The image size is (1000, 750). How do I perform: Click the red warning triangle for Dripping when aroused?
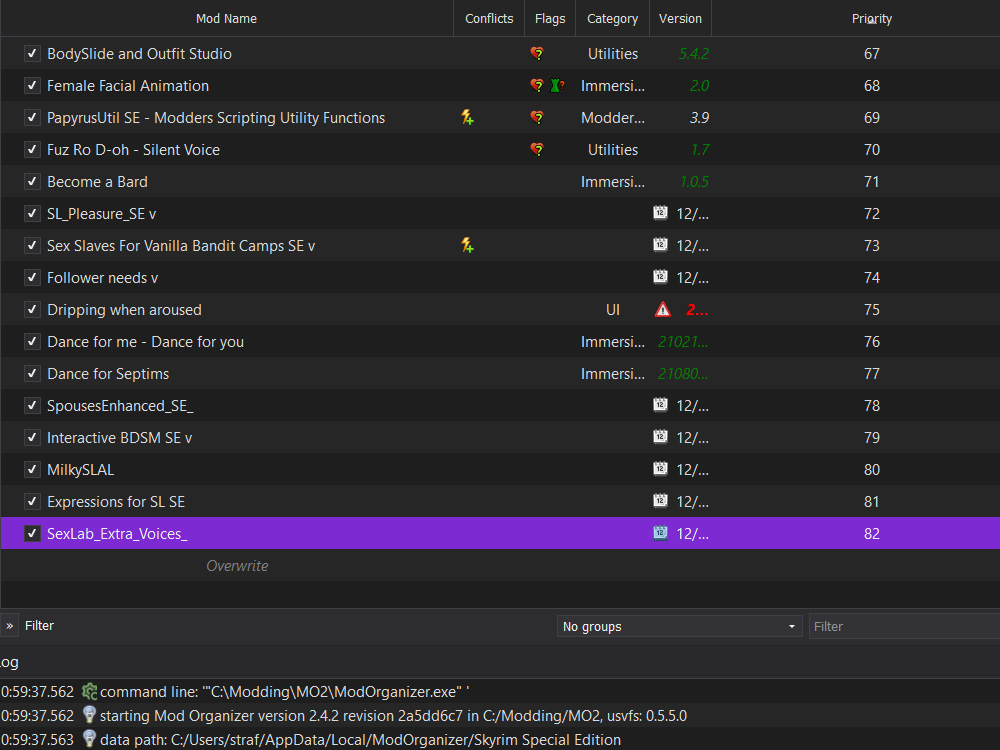(x=663, y=309)
